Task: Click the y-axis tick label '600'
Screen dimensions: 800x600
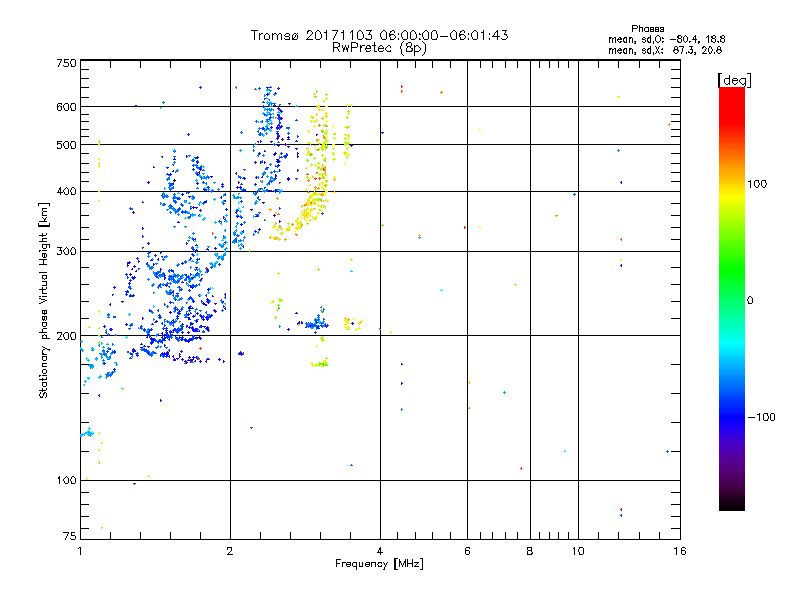Action: pos(66,107)
